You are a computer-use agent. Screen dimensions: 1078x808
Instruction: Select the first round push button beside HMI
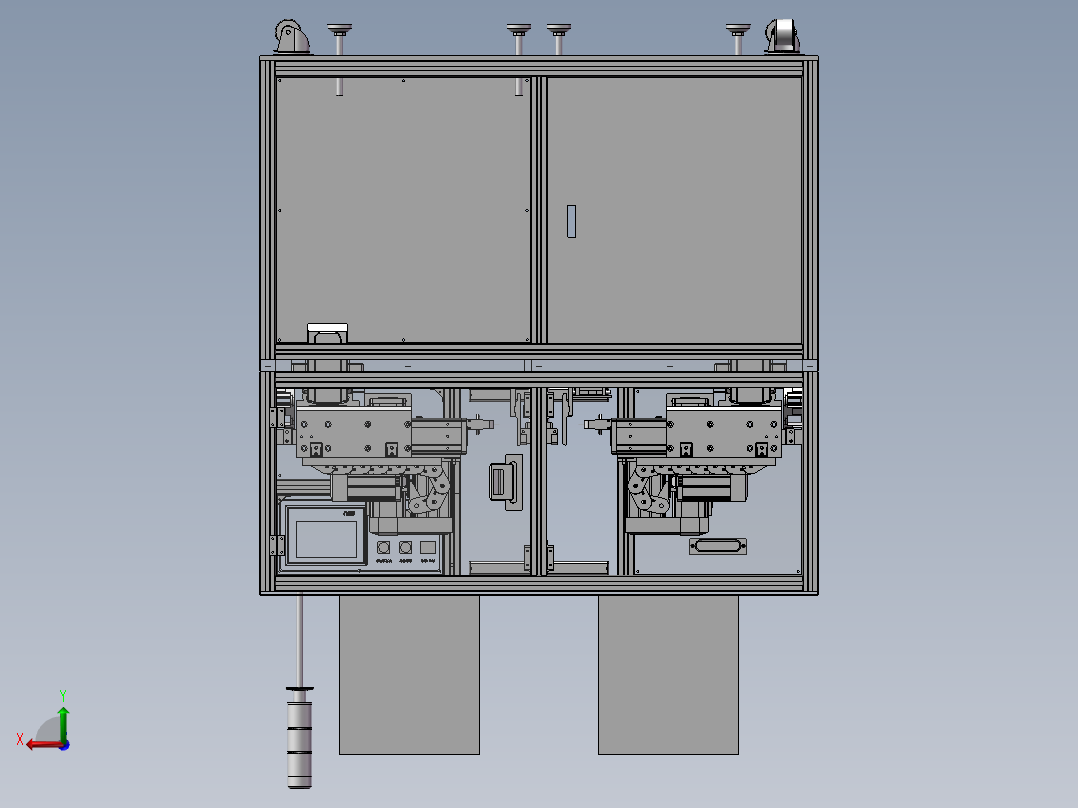pyautogui.click(x=384, y=547)
